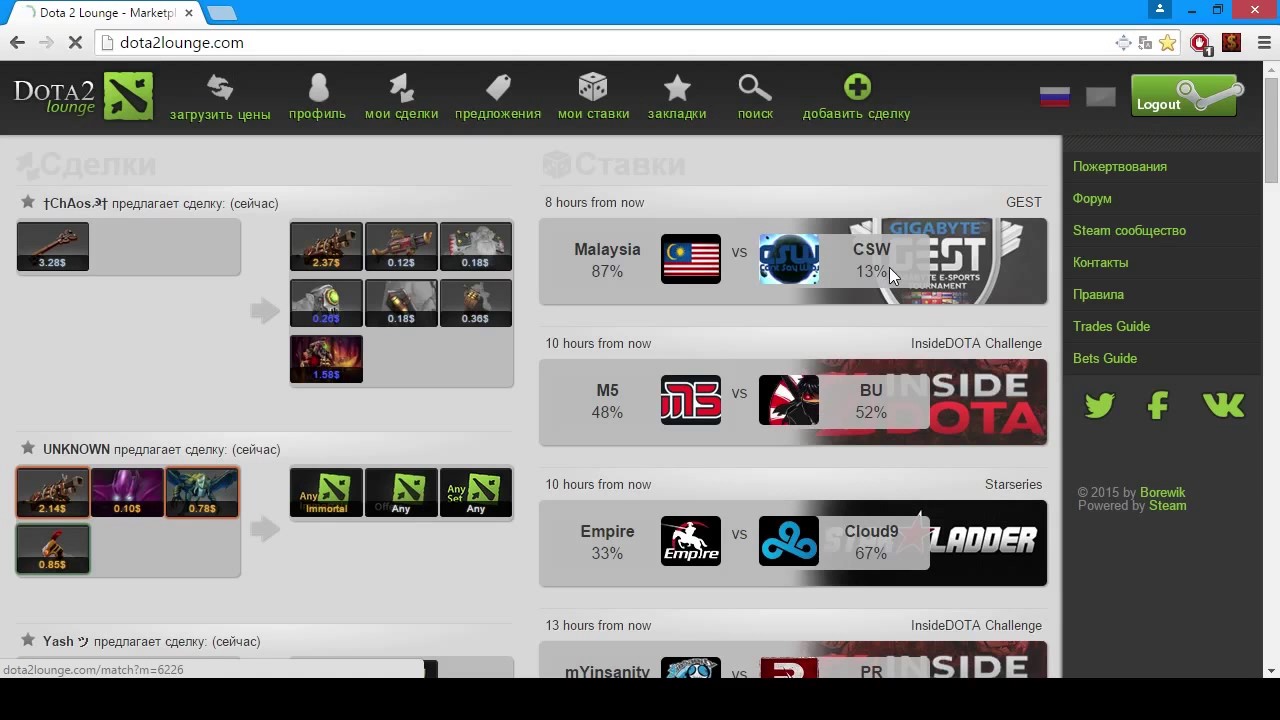Open закладки star icon
Screen dimensions: 1280x720
[x=677, y=88]
